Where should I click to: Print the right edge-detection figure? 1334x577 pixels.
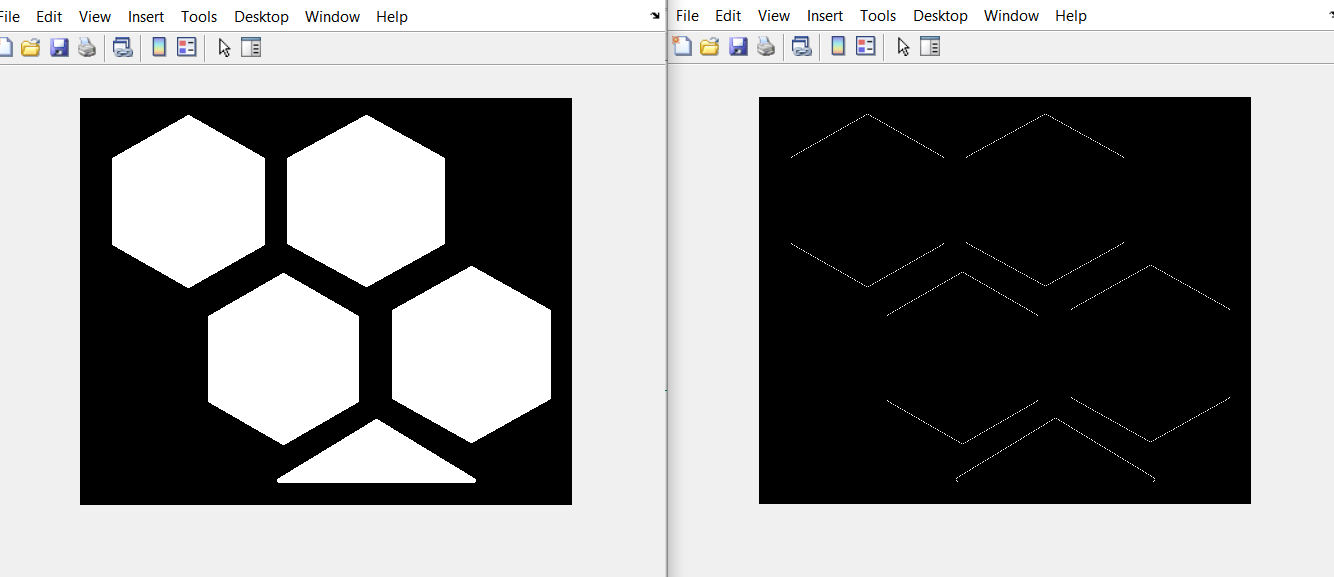click(766, 47)
